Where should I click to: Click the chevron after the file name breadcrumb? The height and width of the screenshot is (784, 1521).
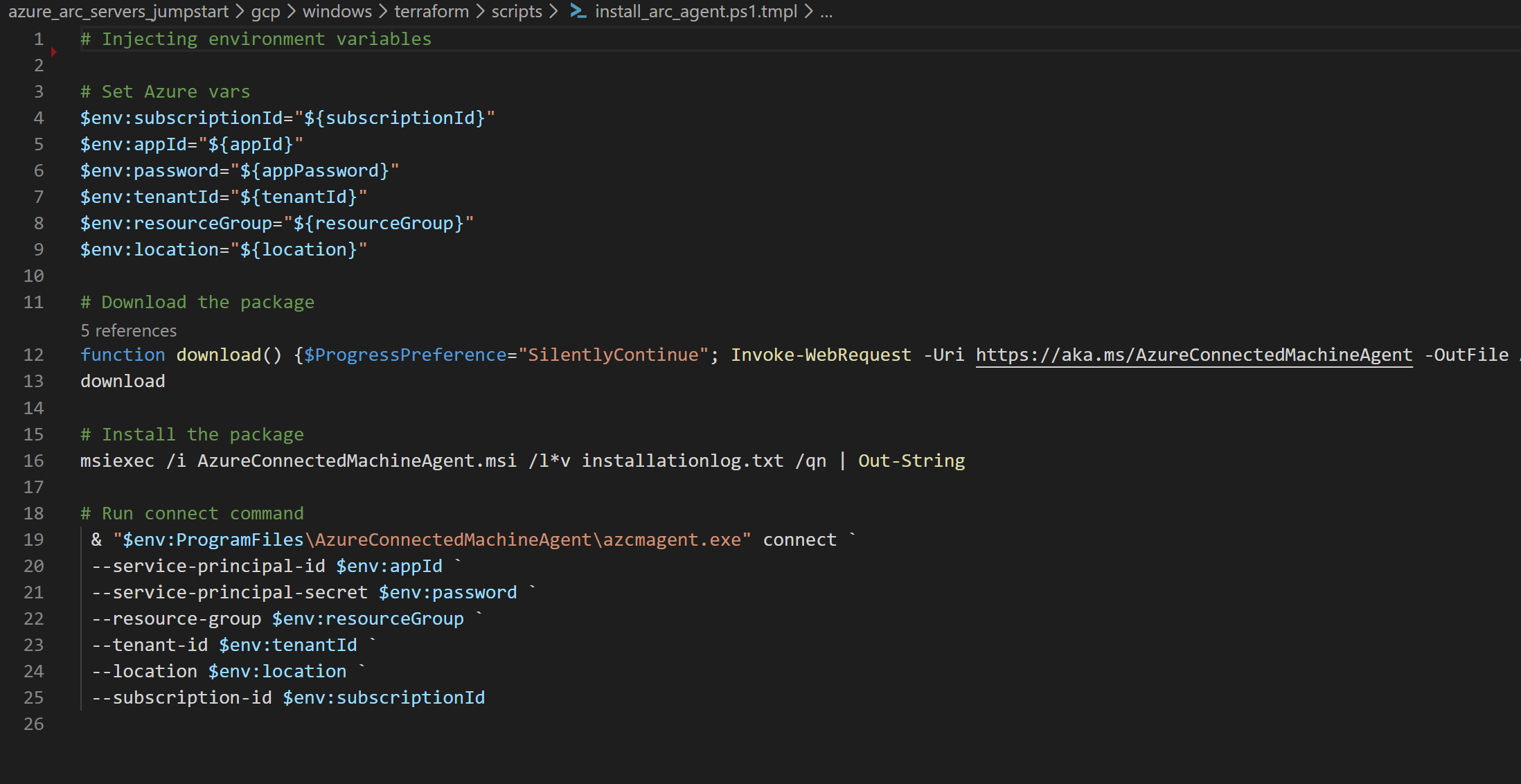(x=808, y=12)
